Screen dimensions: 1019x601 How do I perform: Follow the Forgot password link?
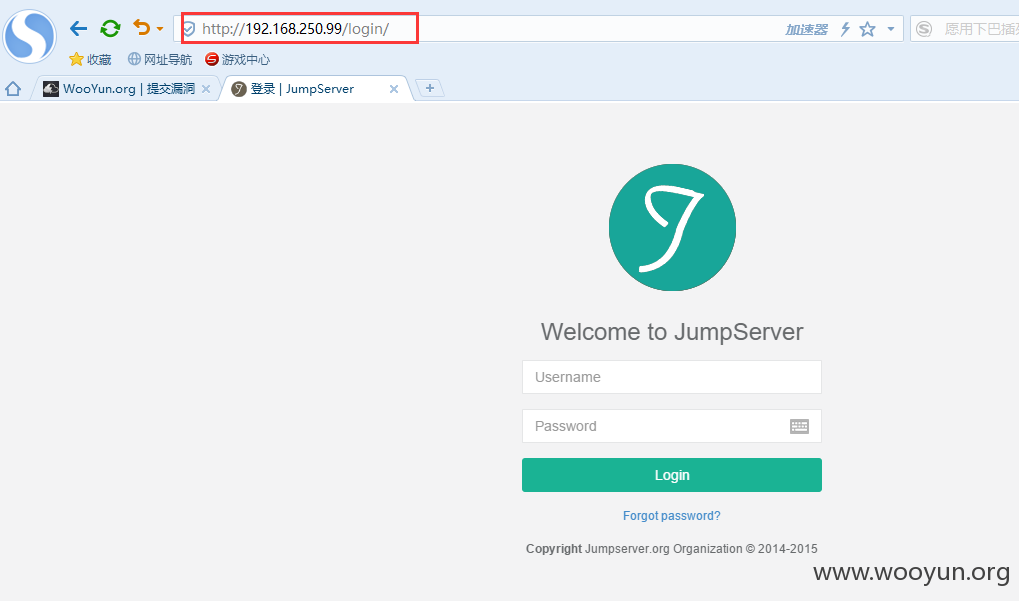pos(671,516)
